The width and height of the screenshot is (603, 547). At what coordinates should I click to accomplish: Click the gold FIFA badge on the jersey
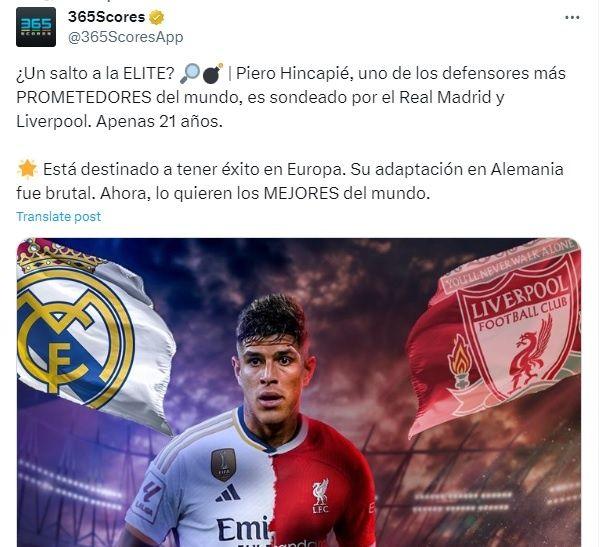coord(223,464)
